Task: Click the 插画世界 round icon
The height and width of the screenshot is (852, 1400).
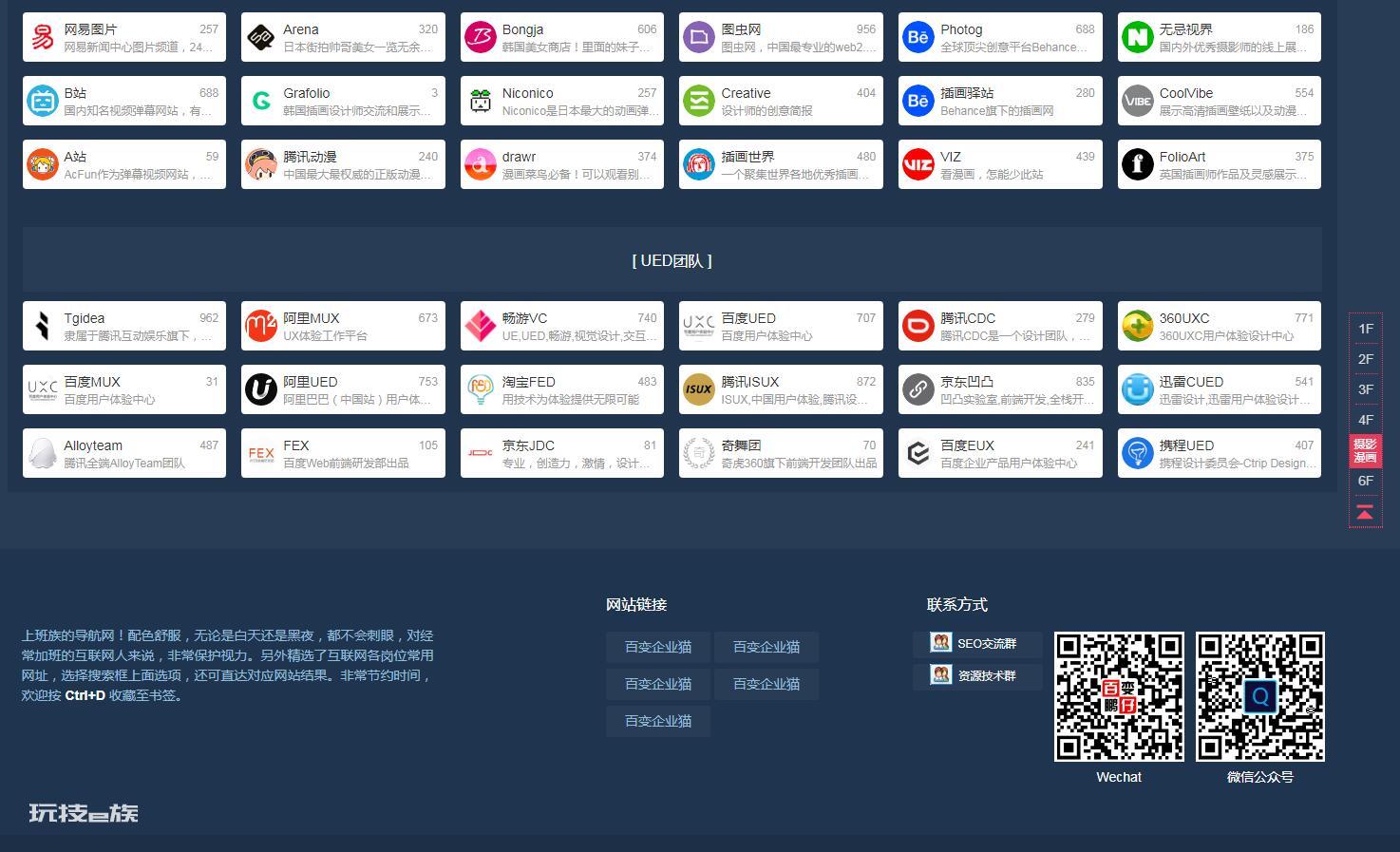Action: point(699,164)
